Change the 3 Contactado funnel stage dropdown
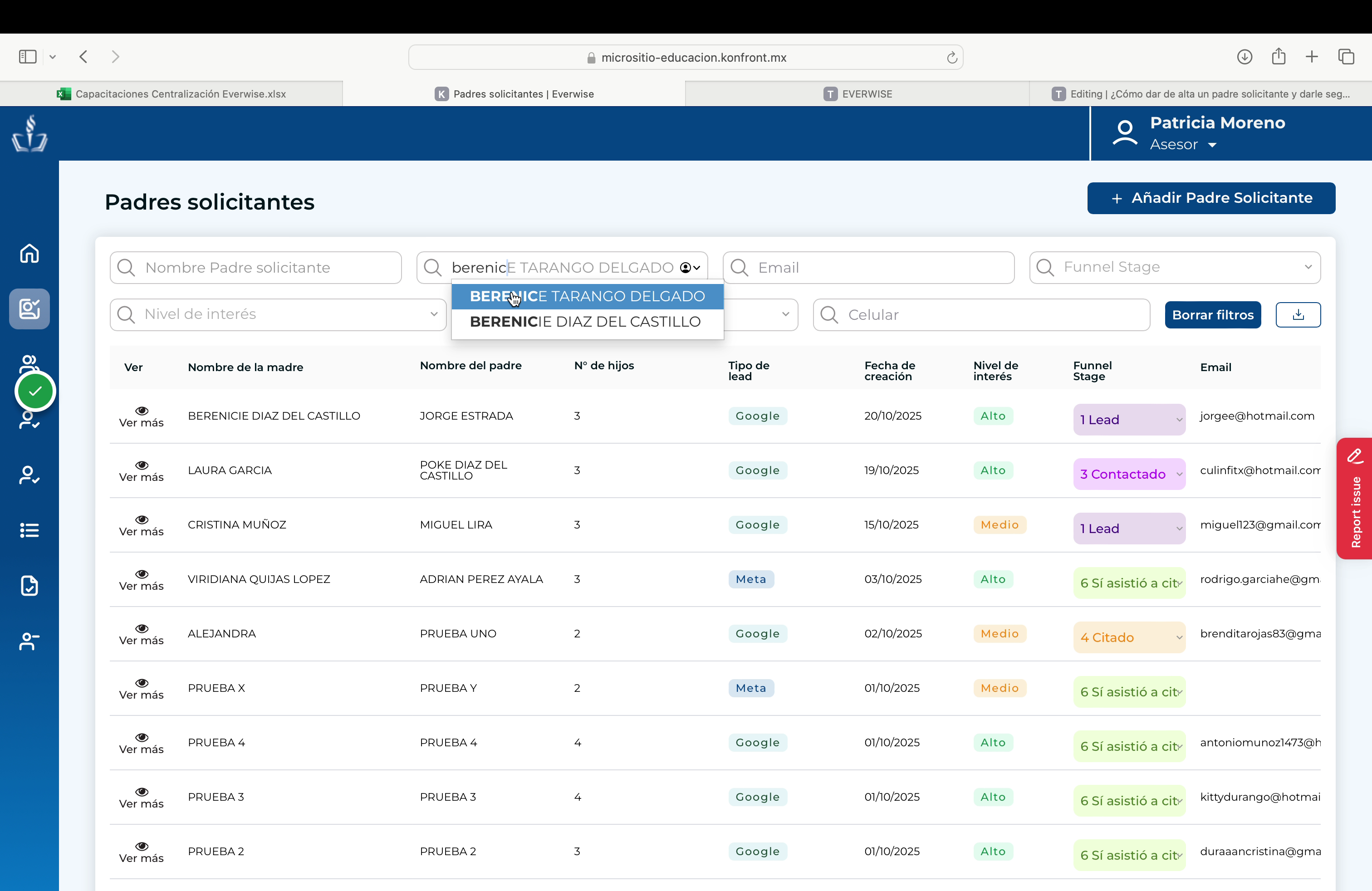 pyautogui.click(x=1129, y=474)
